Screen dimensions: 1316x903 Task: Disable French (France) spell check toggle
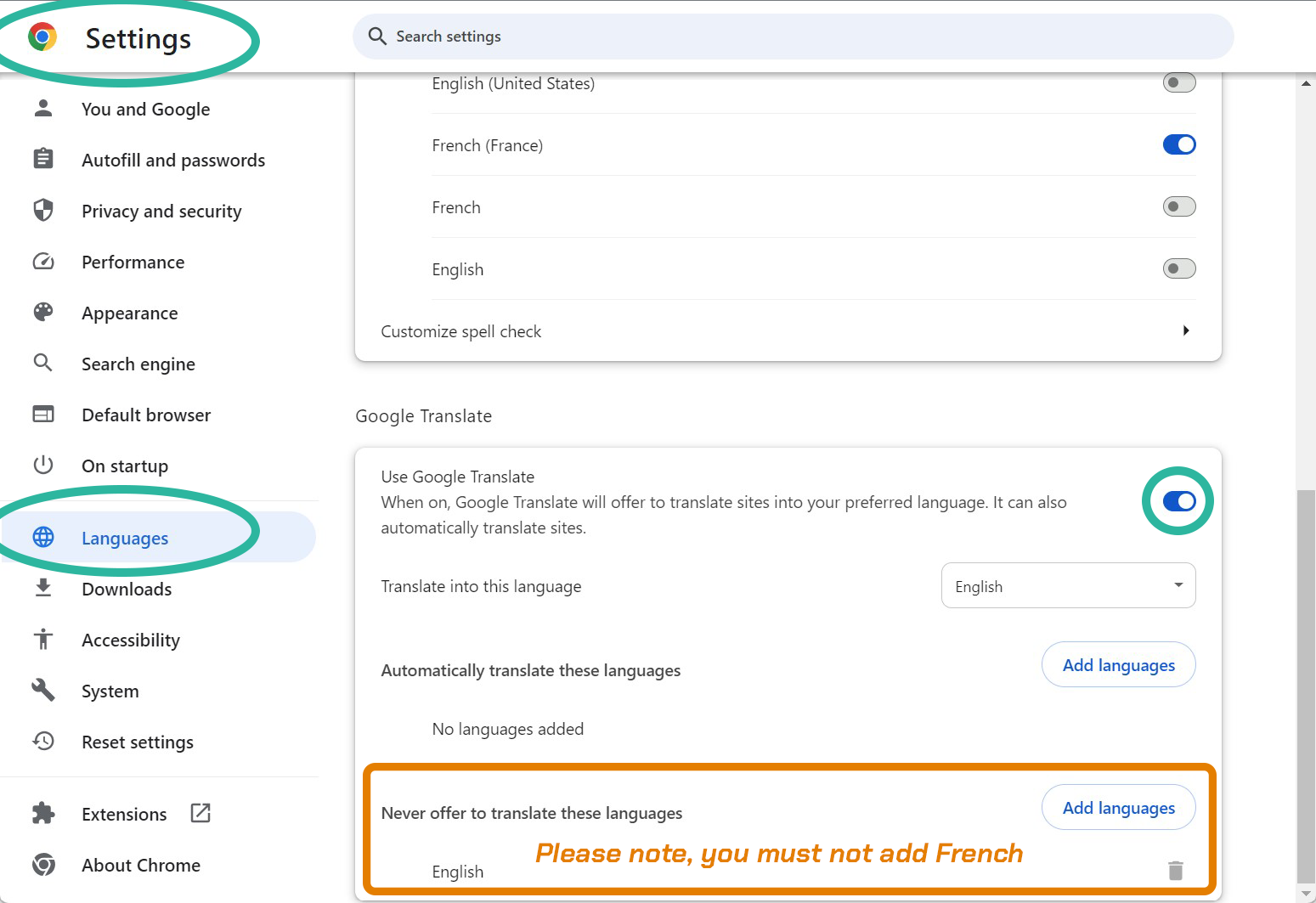coord(1178,144)
